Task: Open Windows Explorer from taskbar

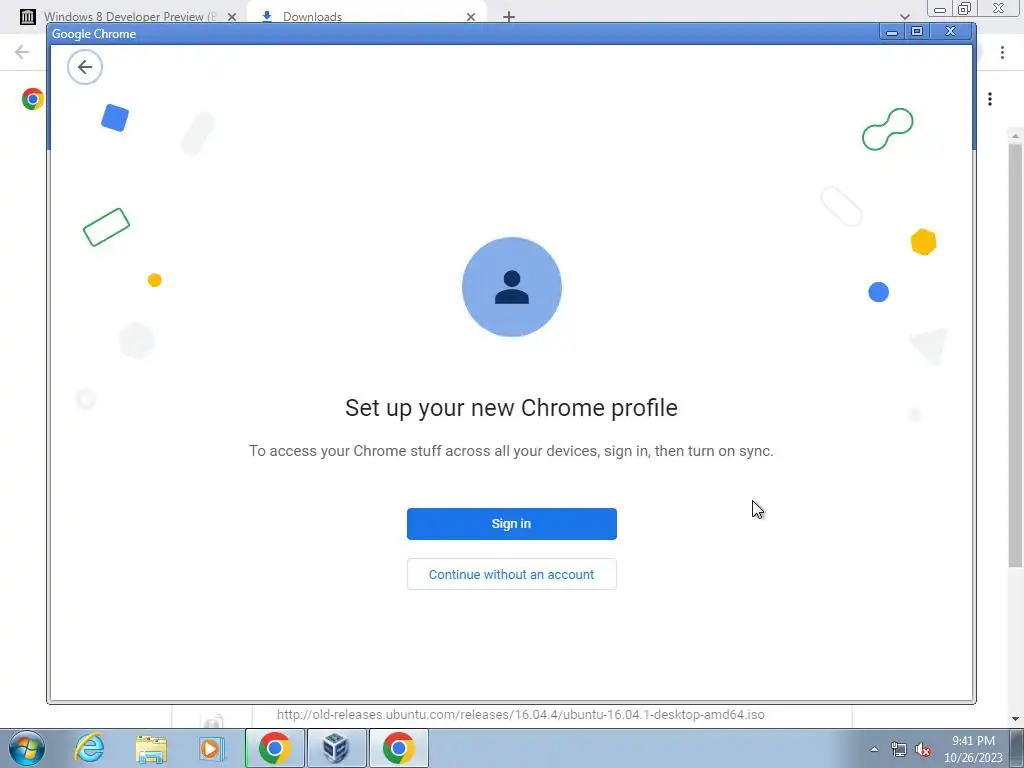Action: pos(151,748)
